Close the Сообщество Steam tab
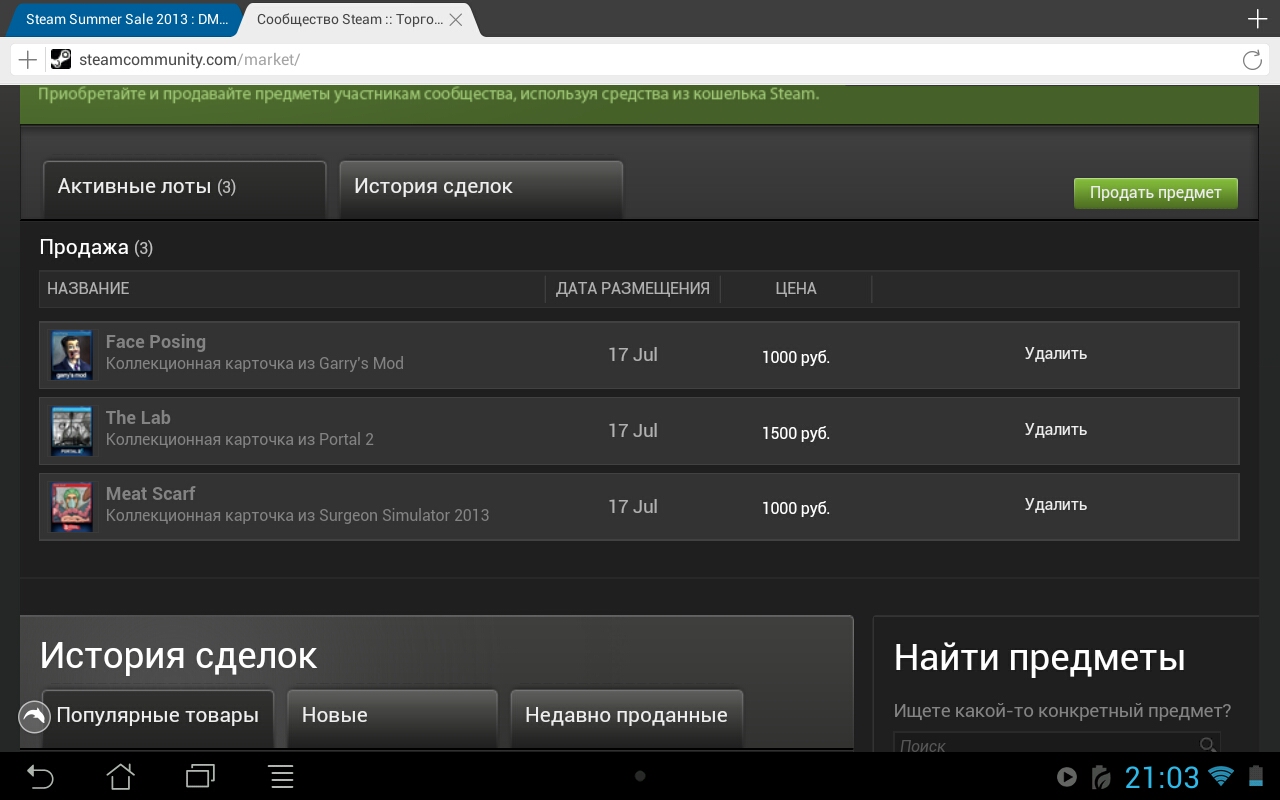The image size is (1280, 800). (456, 20)
